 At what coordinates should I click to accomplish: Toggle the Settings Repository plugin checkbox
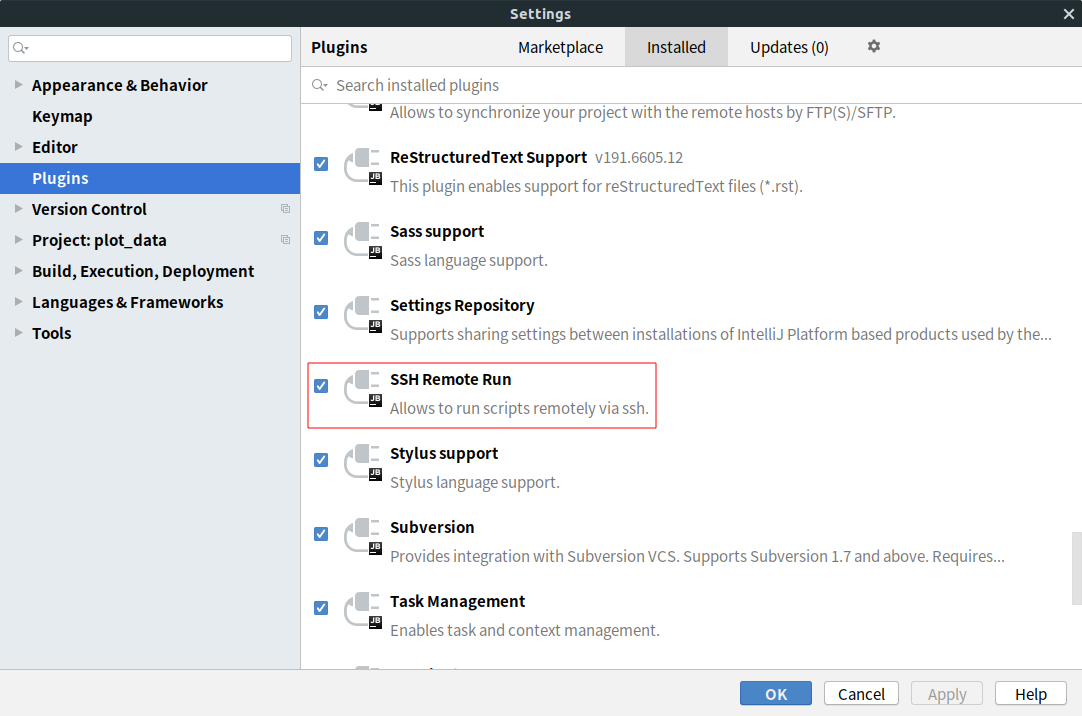(321, 312)
